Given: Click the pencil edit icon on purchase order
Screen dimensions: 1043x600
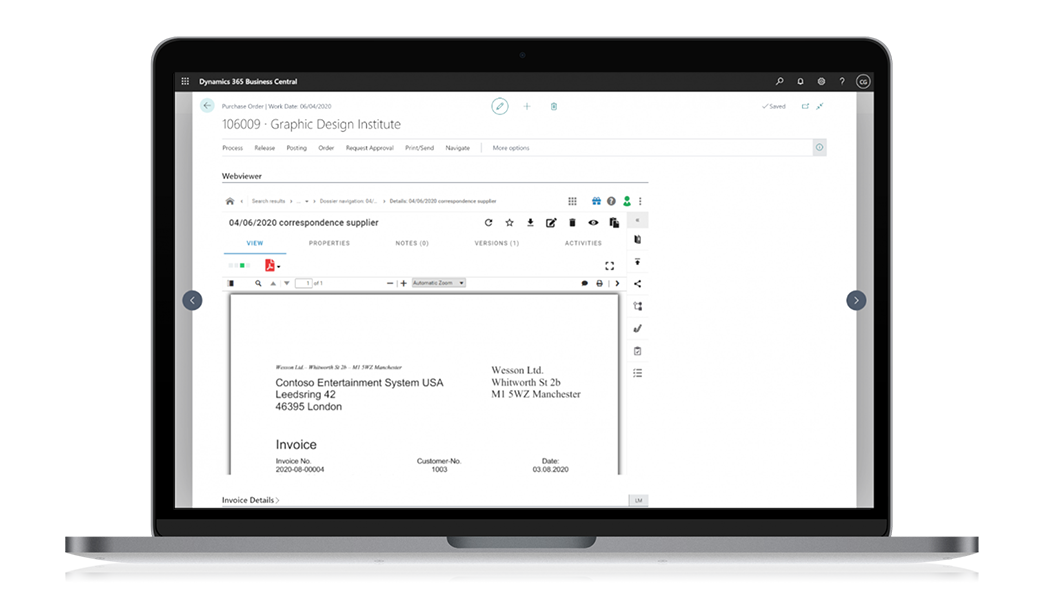Looking at the screenshot, I should (500, 106).
